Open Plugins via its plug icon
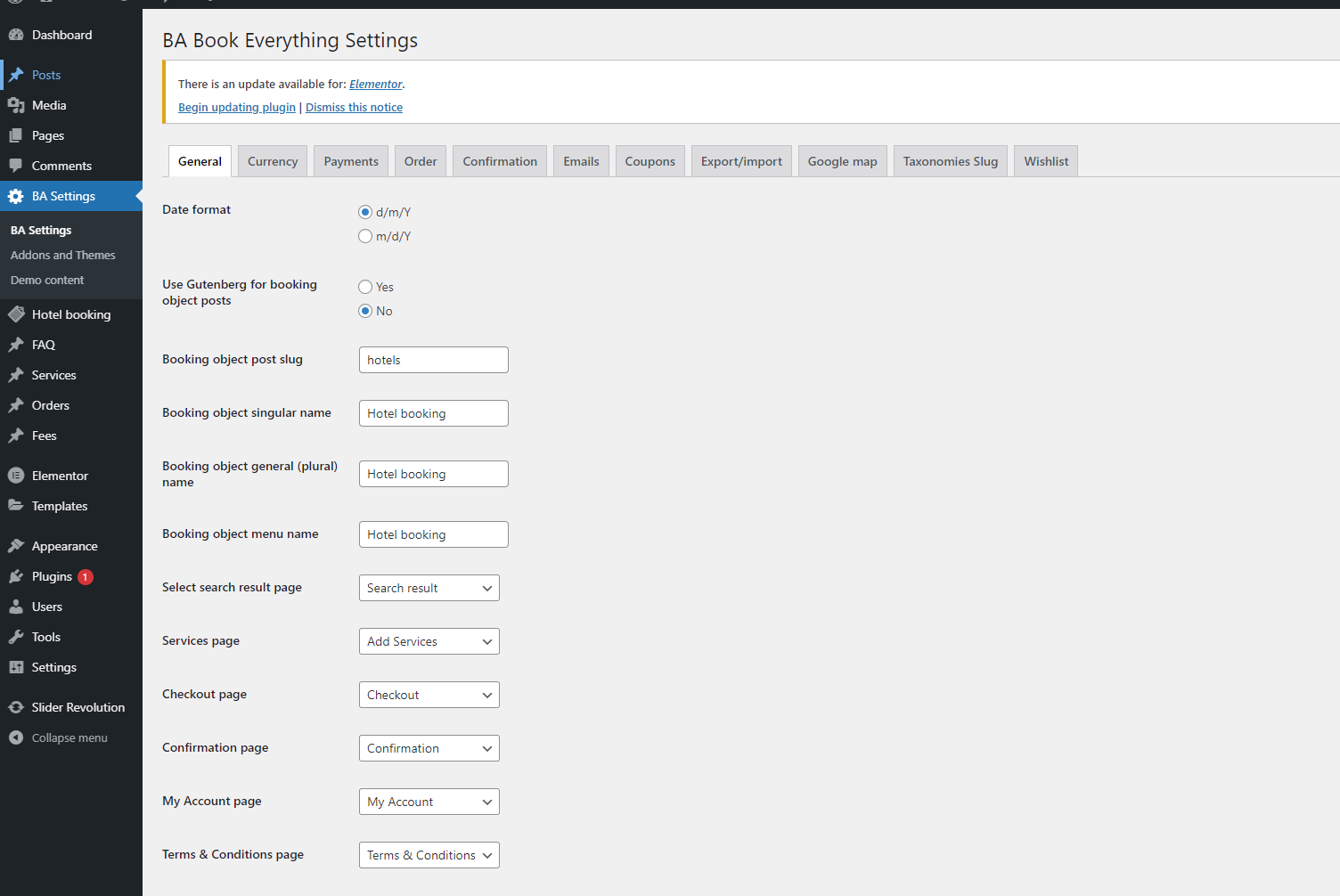The height and width of the screenshot is (896, 1340). (16, 576)
